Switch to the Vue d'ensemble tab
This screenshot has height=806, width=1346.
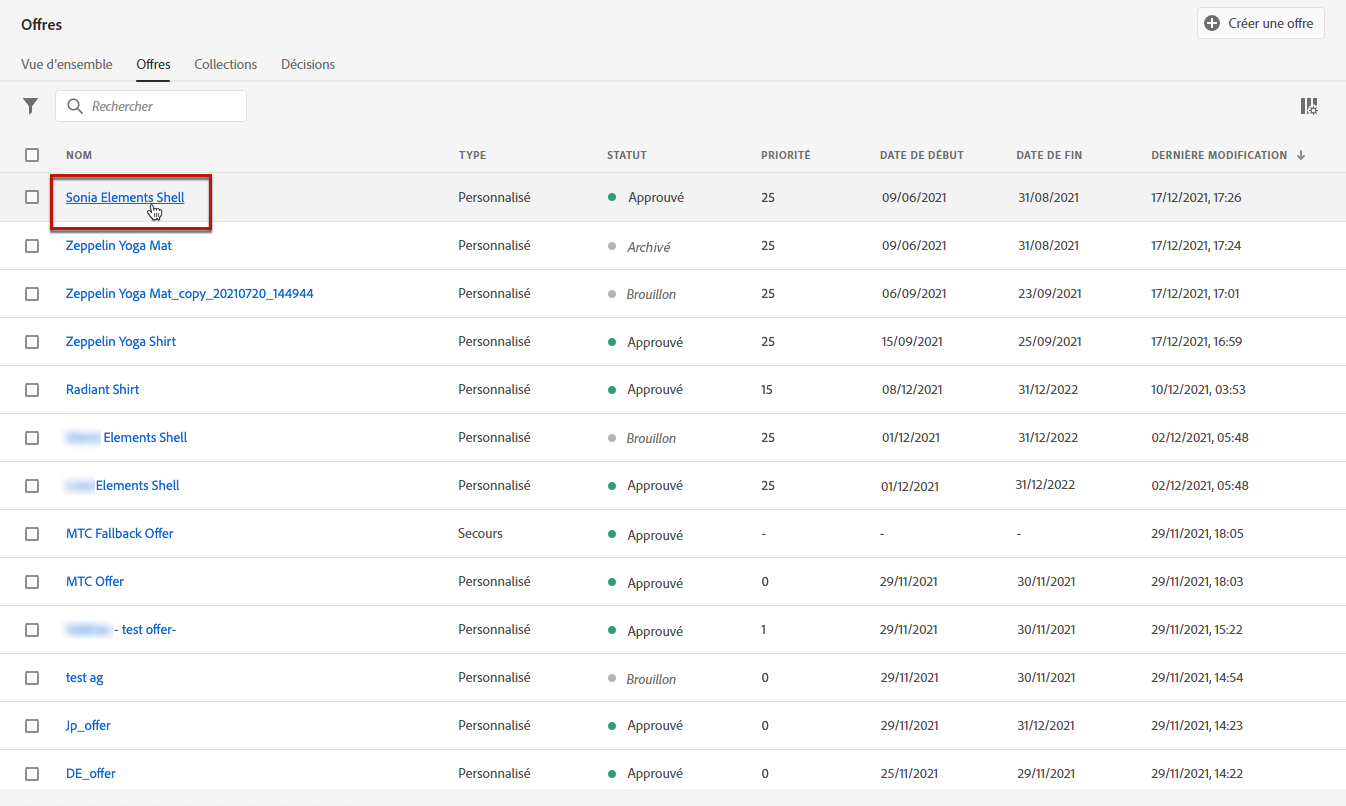tap(67, 64)
